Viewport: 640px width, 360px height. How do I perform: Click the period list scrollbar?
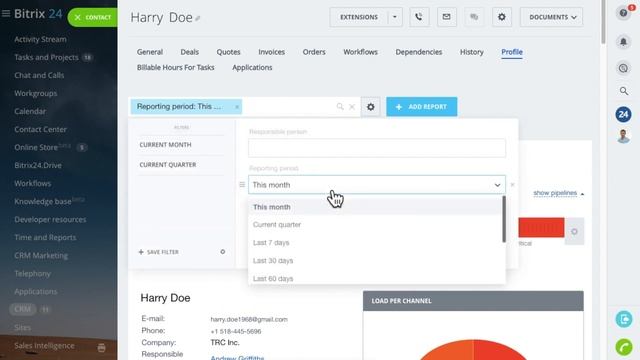504,219
